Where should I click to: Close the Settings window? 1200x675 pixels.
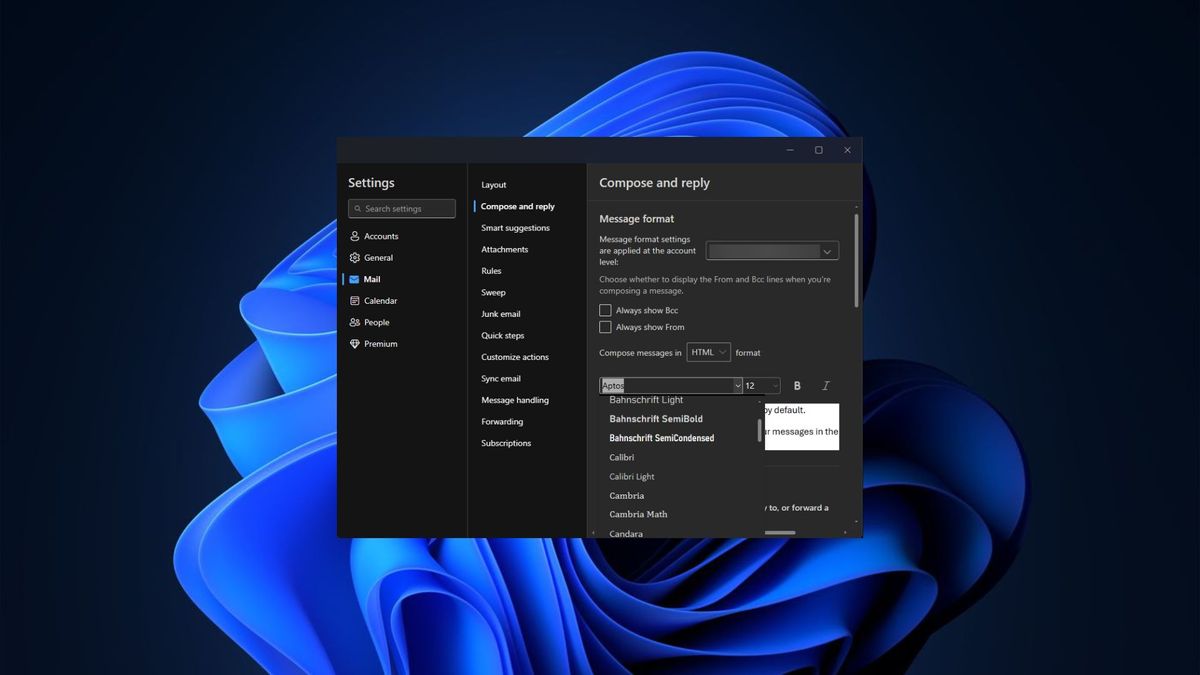pos(848,150)
